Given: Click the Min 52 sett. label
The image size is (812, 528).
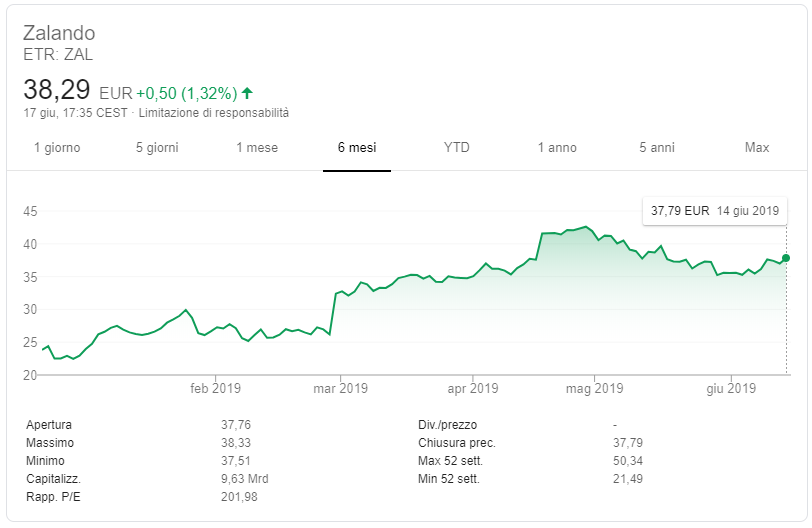Looking at the screenshot, I should tap(448, 479).
